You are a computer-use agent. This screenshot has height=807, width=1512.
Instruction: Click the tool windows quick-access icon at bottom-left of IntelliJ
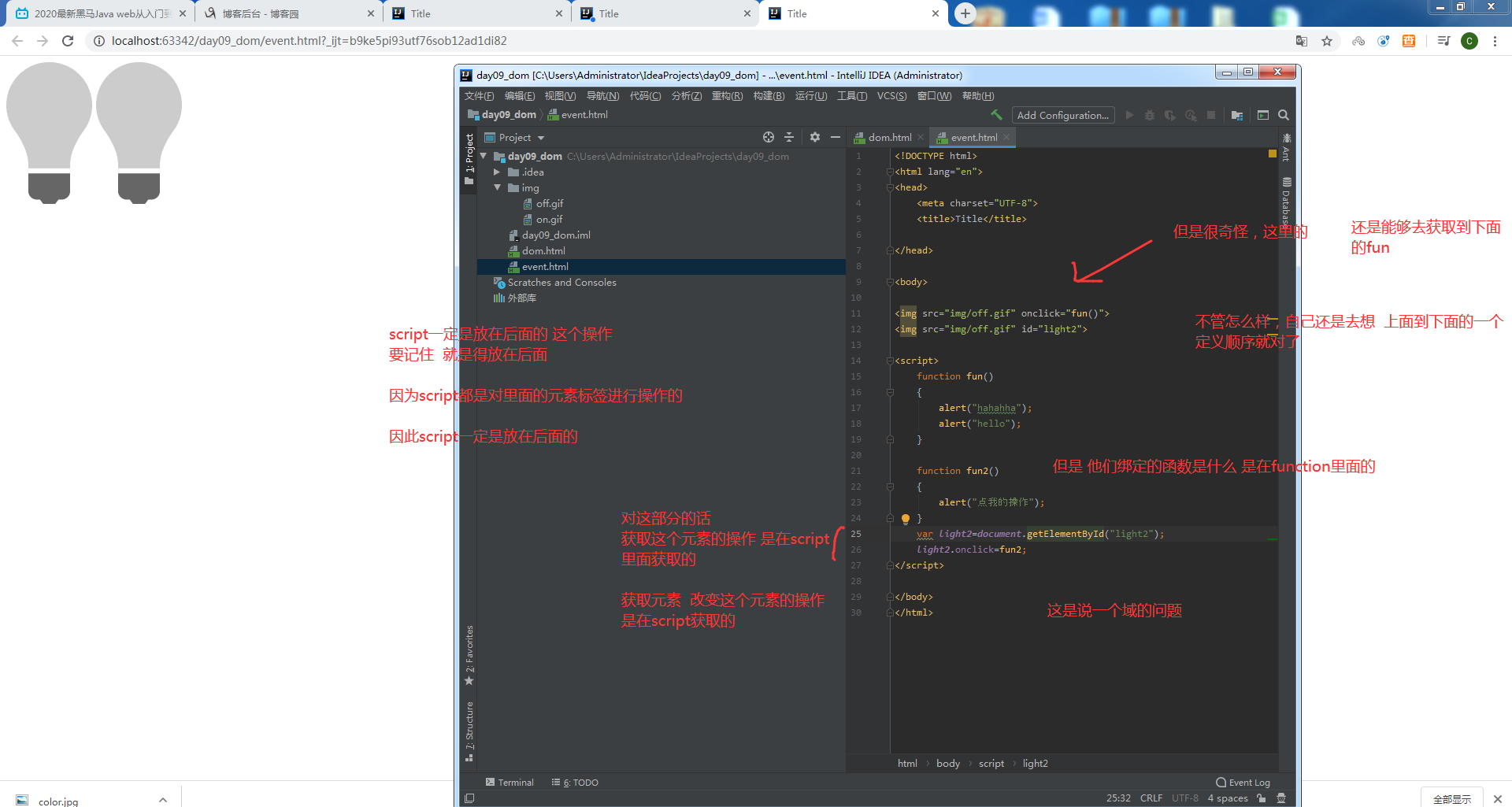pos(469,798)
